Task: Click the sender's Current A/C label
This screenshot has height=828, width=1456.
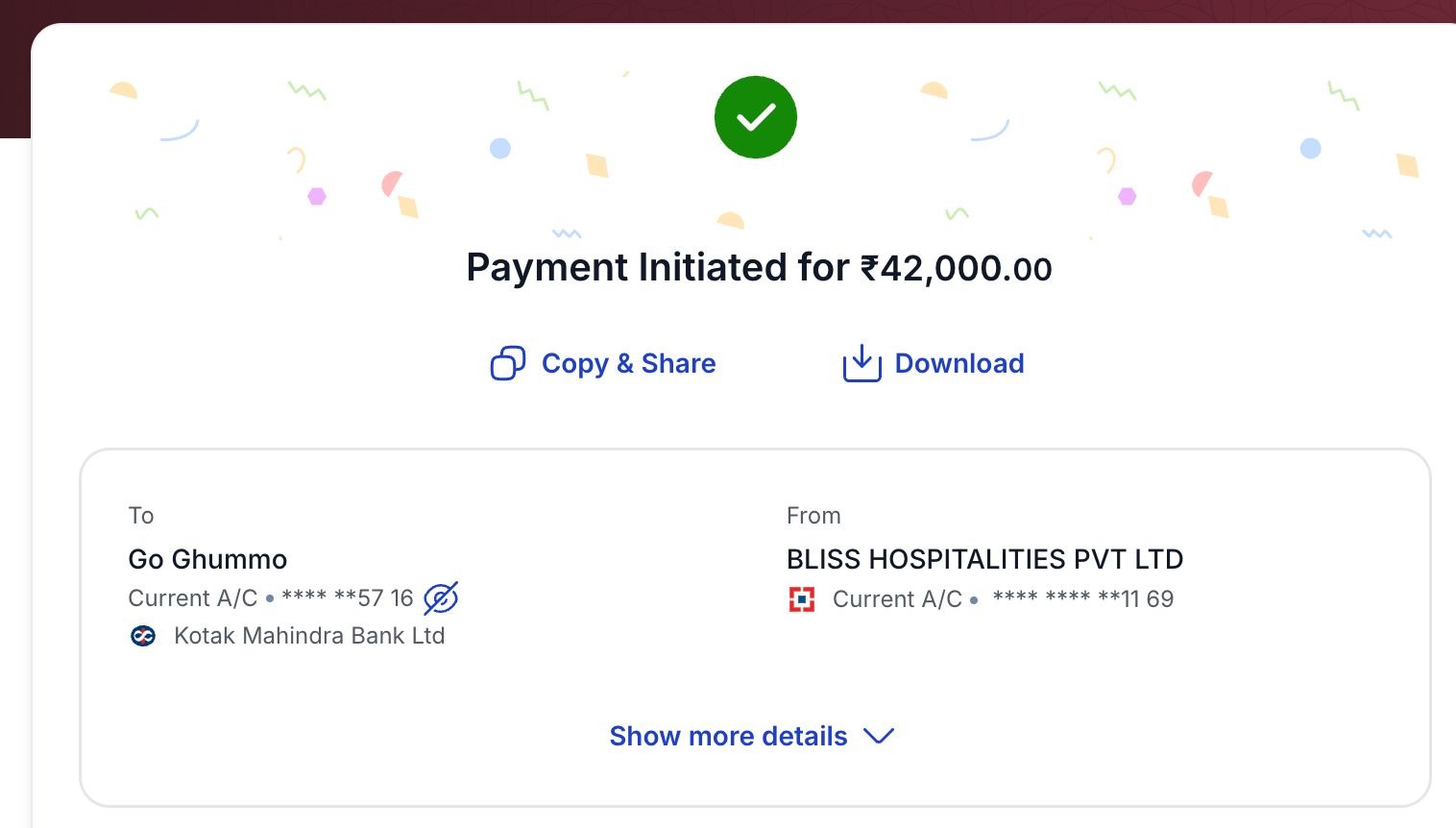Action: [x=897, y=599]
